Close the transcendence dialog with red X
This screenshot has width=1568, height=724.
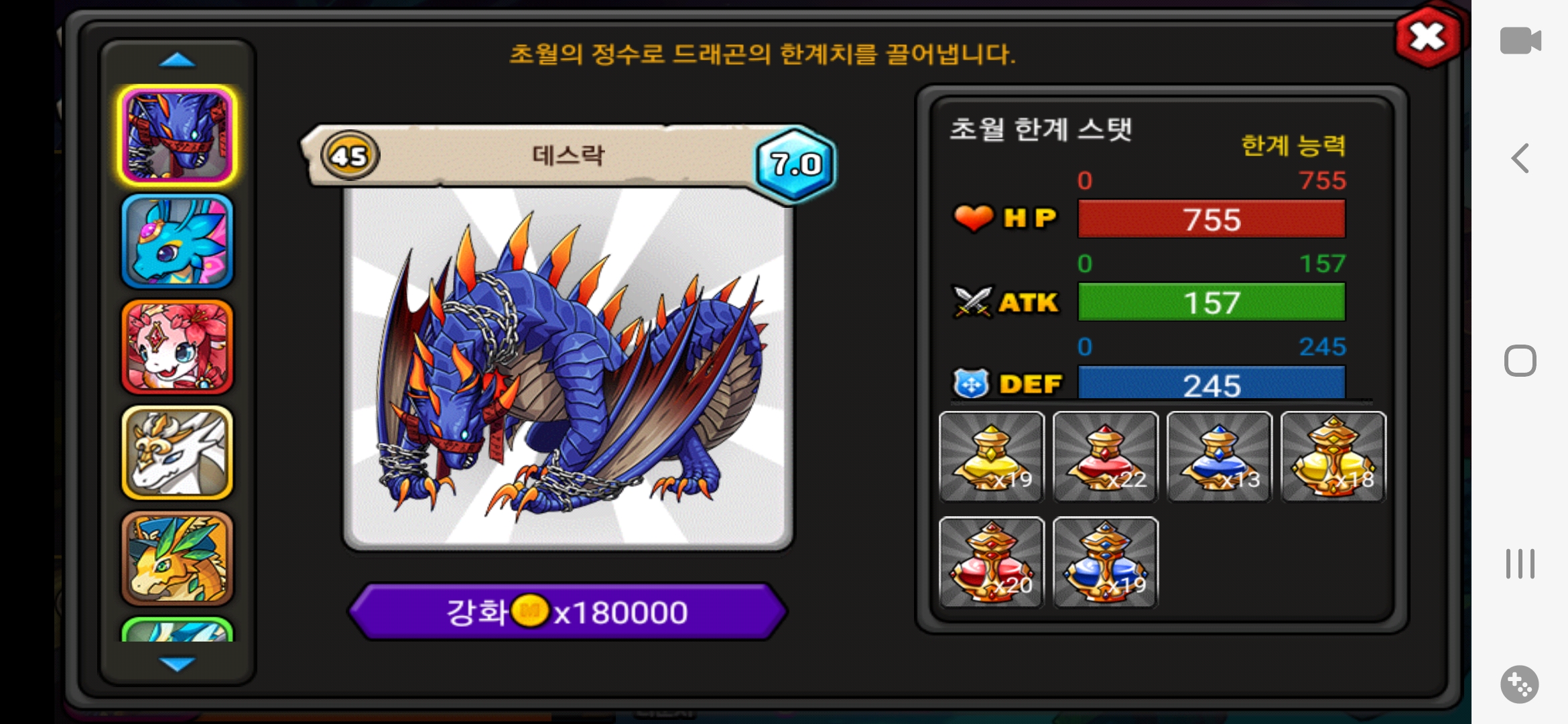[x=1428, y=37]
